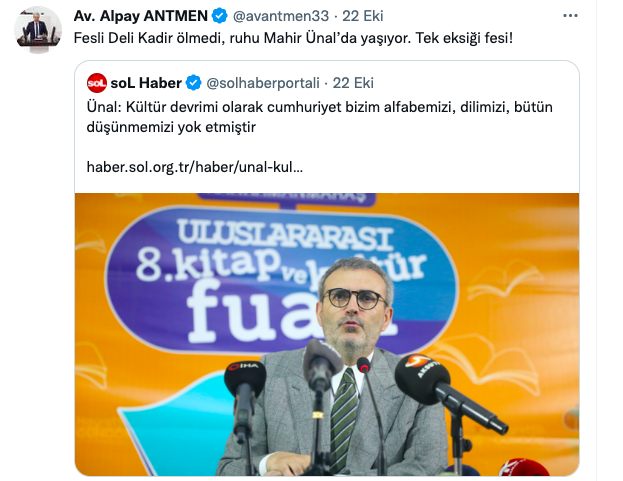
Task: Open Alpay Antmen's profile avatar
Action: click(x=38, y=30)
